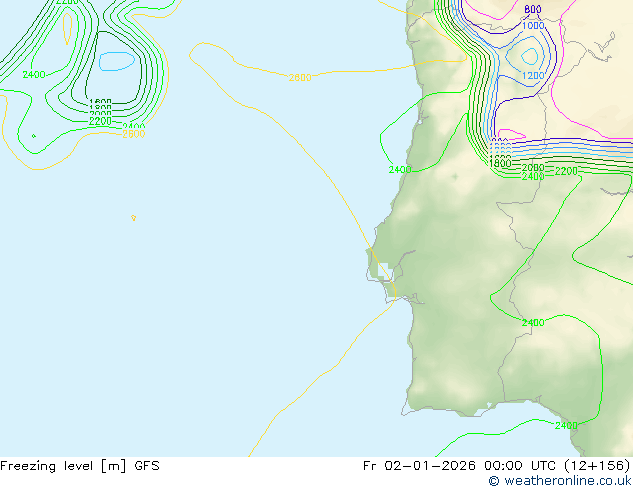Click the "2200" label beside "2080" inland
The image size is (634, 490).
(x=566, y=171)
